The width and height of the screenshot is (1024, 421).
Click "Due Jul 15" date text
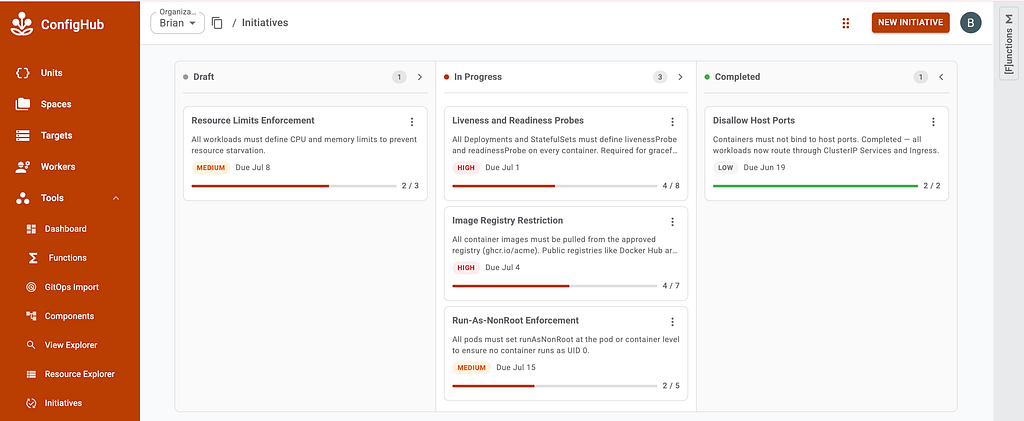pyautogui.click(x=516, y=367)
